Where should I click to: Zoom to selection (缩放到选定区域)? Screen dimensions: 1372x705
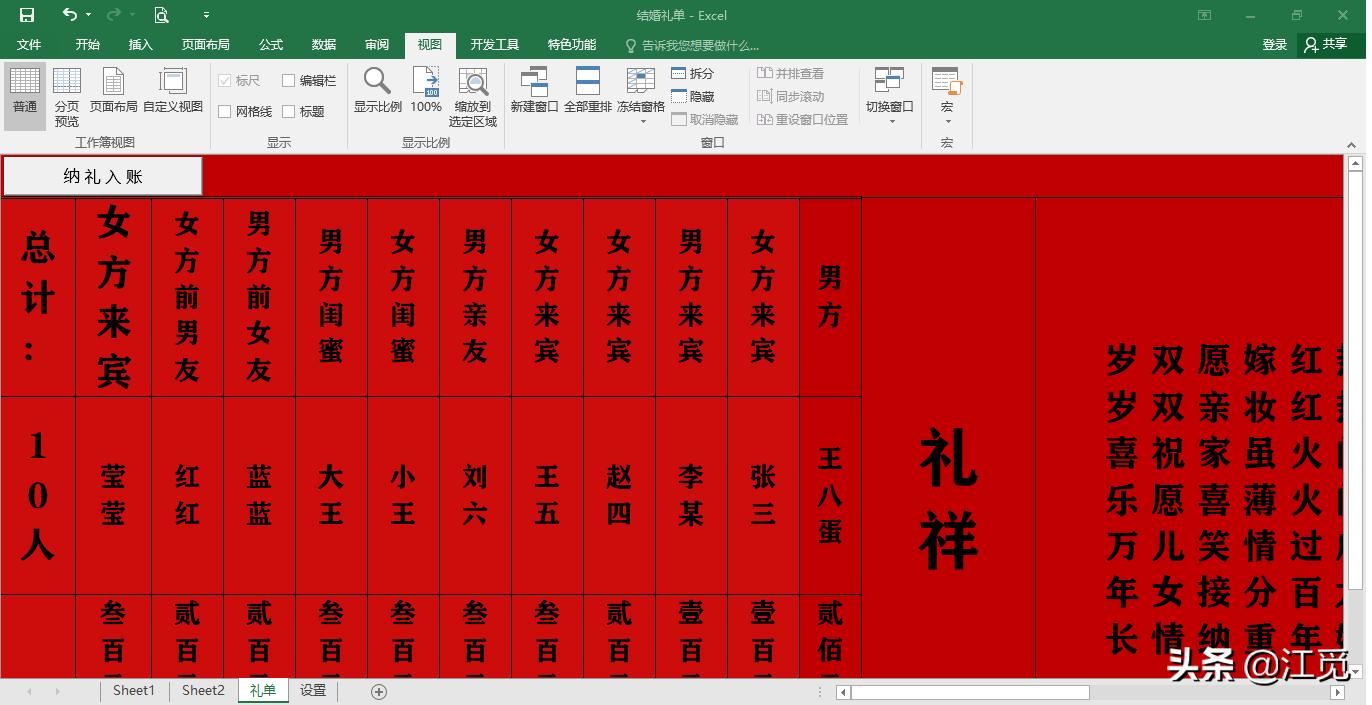(472, 95)
